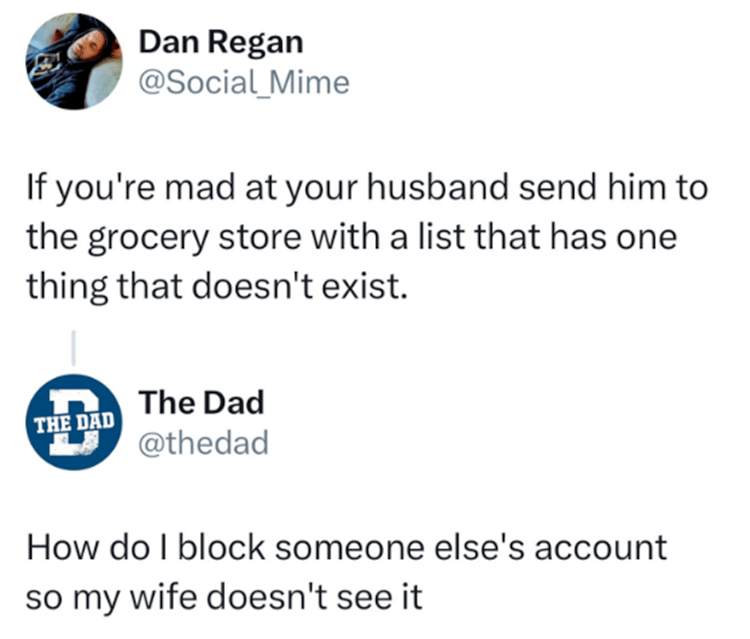
Task: Open The Dad logo avatar
Action: (70, 422)
